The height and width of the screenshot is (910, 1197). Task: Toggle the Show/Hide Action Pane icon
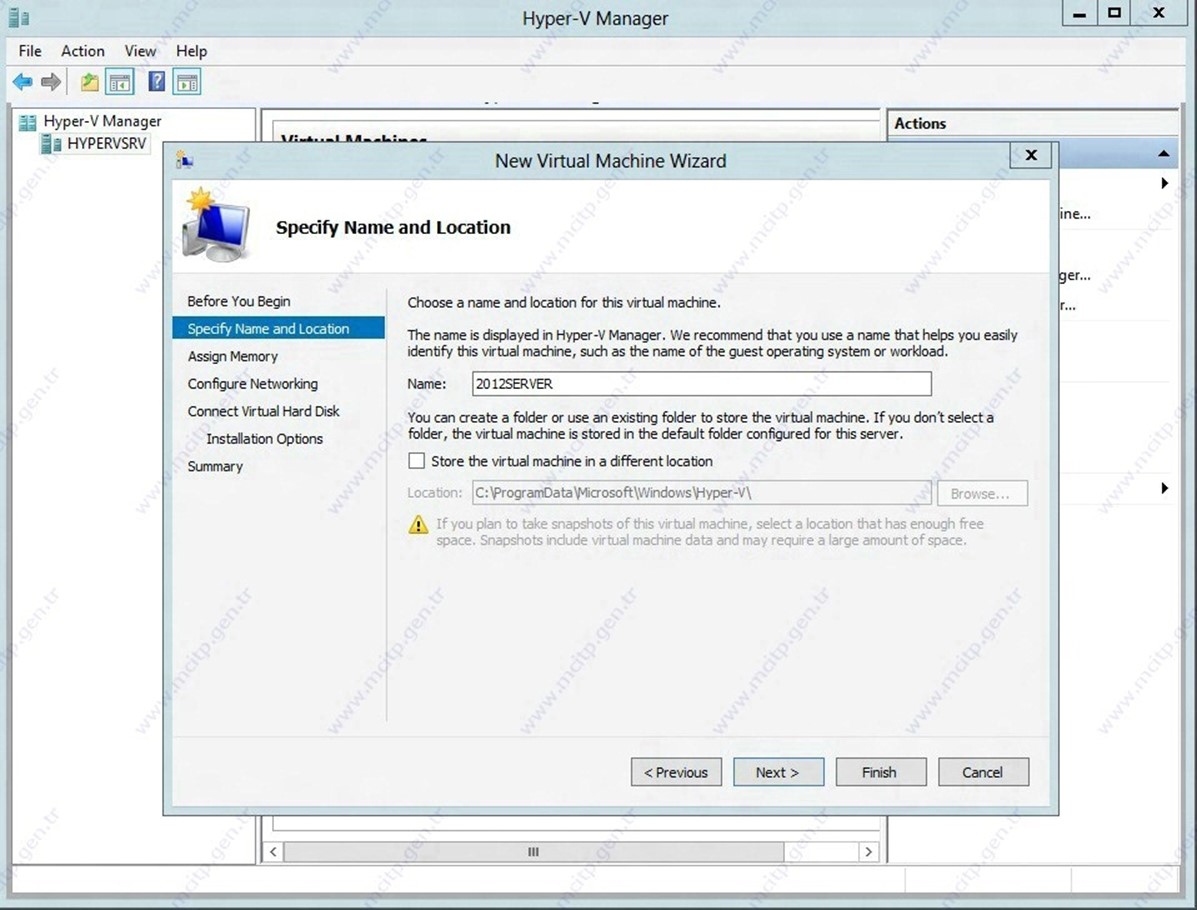point(187,82)
